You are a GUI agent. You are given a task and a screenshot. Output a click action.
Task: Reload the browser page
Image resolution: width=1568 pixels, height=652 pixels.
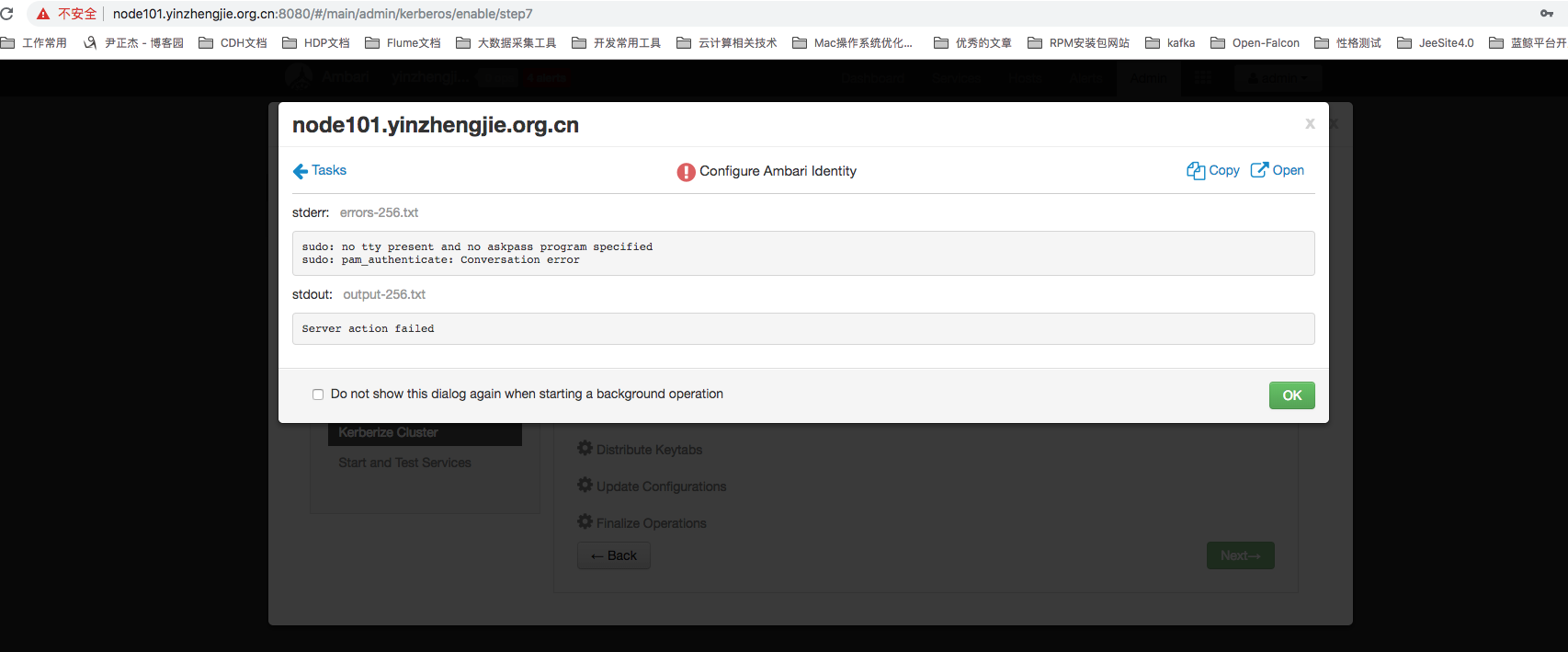click(x=7, y=14)
